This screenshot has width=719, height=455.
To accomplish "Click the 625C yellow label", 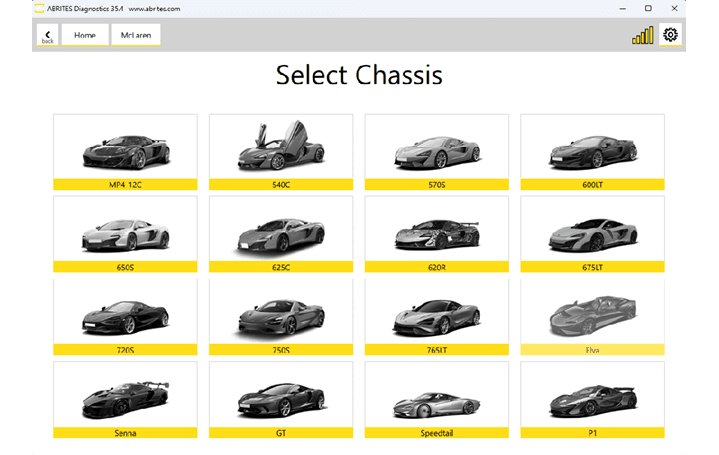I will pyautogui.click(x=281, y=267).
